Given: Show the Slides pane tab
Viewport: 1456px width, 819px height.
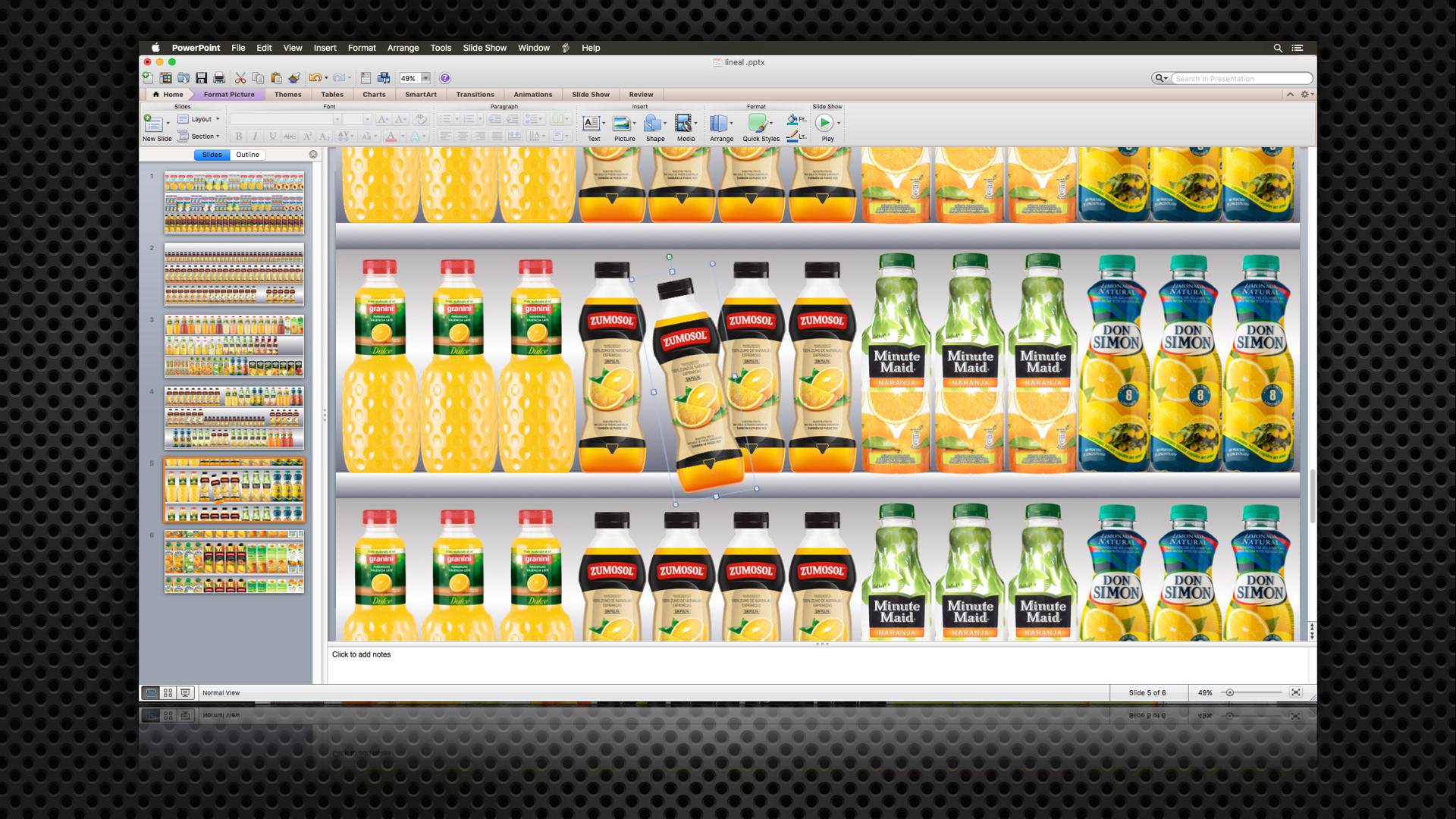Looking at the screenshot, I should tap(212, 155).
